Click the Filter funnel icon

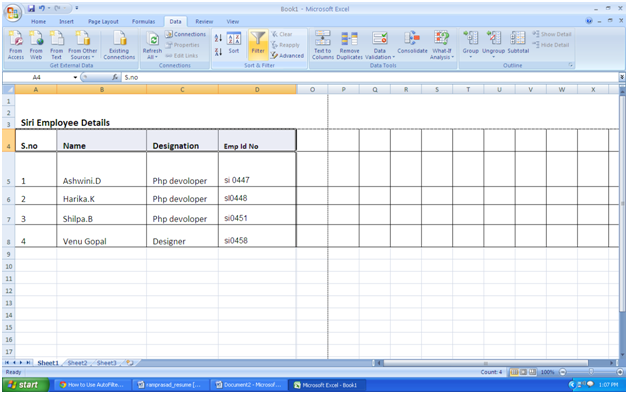(x=258, y=44)
